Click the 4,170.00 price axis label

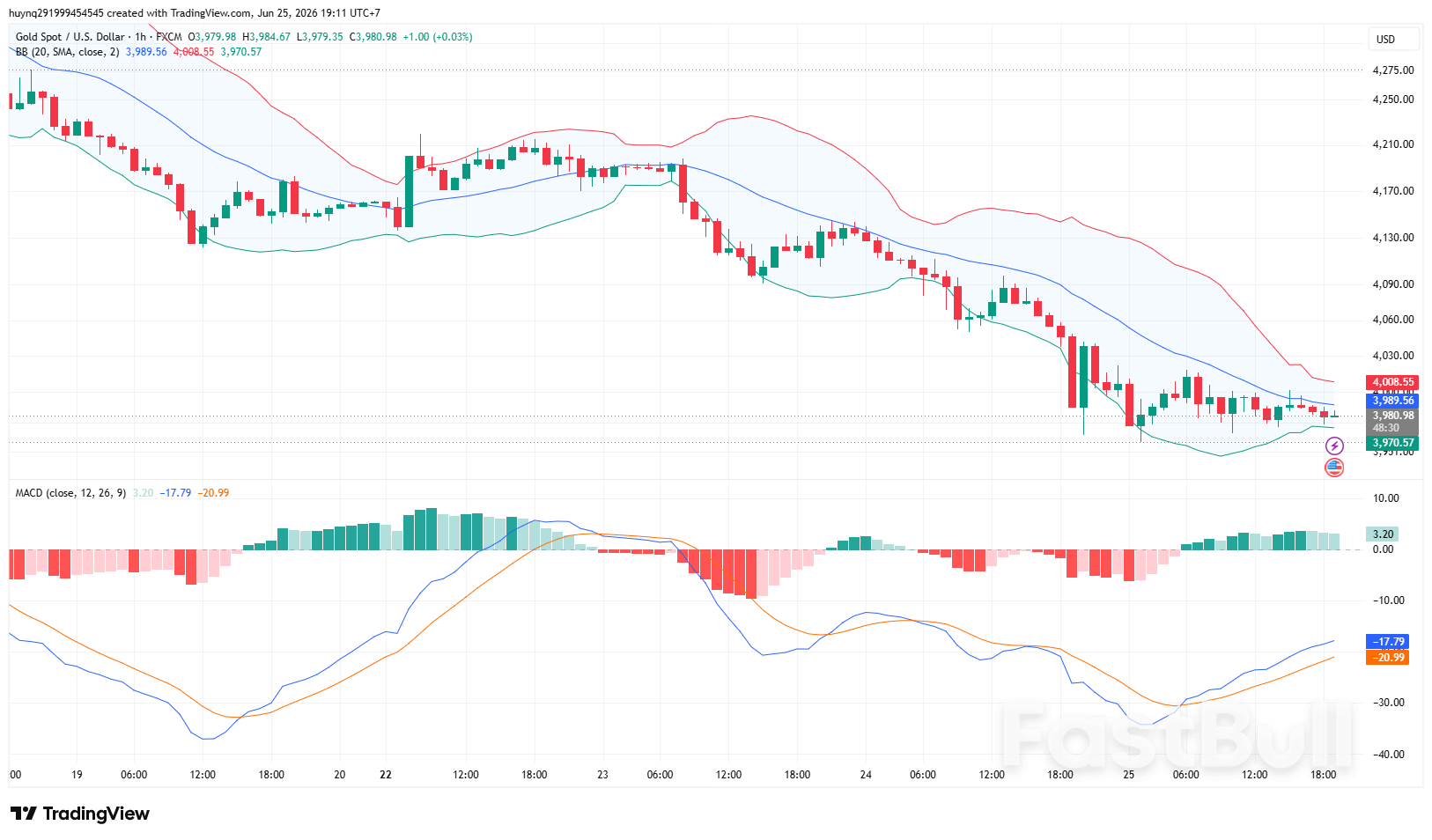(1393, 191)
